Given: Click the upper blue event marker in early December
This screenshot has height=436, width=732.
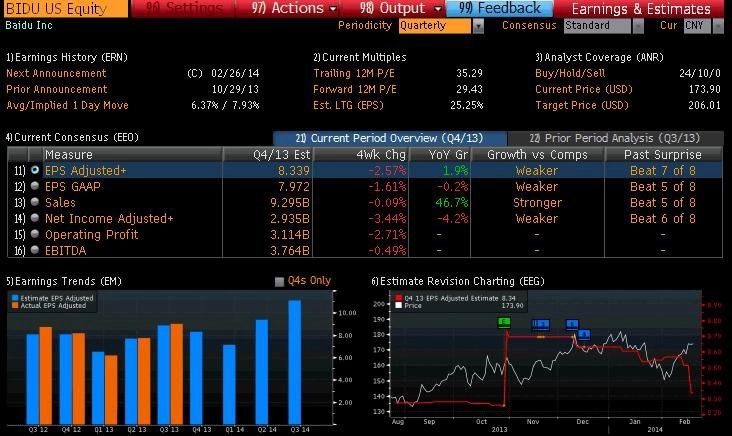Looking at the screenshot, I should click(572, 324).
